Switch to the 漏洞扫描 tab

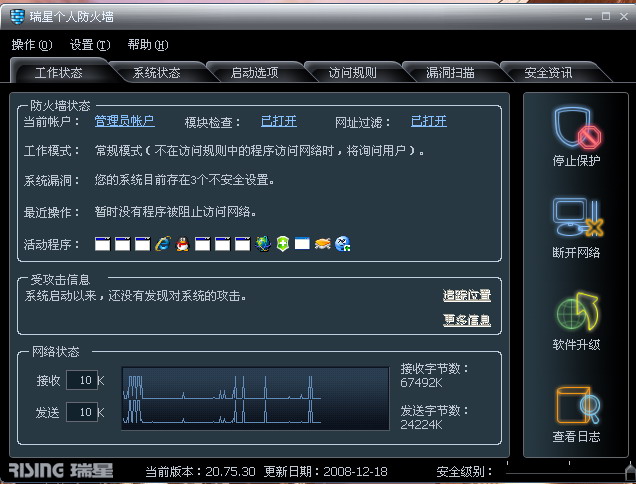tap(450, 73)
